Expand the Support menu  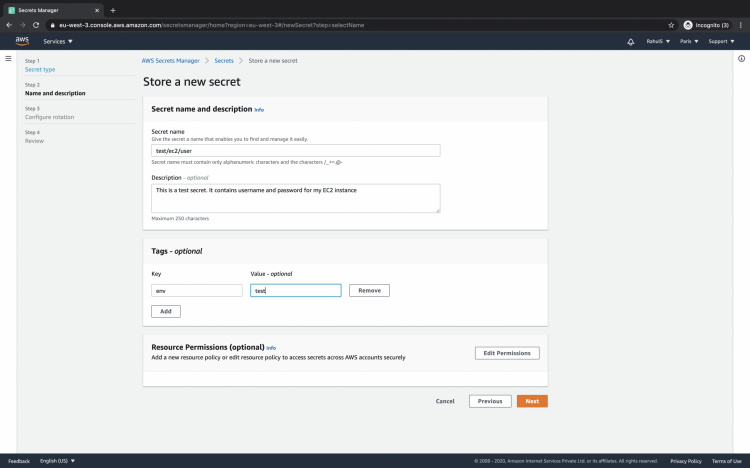[x=720, y=42]
